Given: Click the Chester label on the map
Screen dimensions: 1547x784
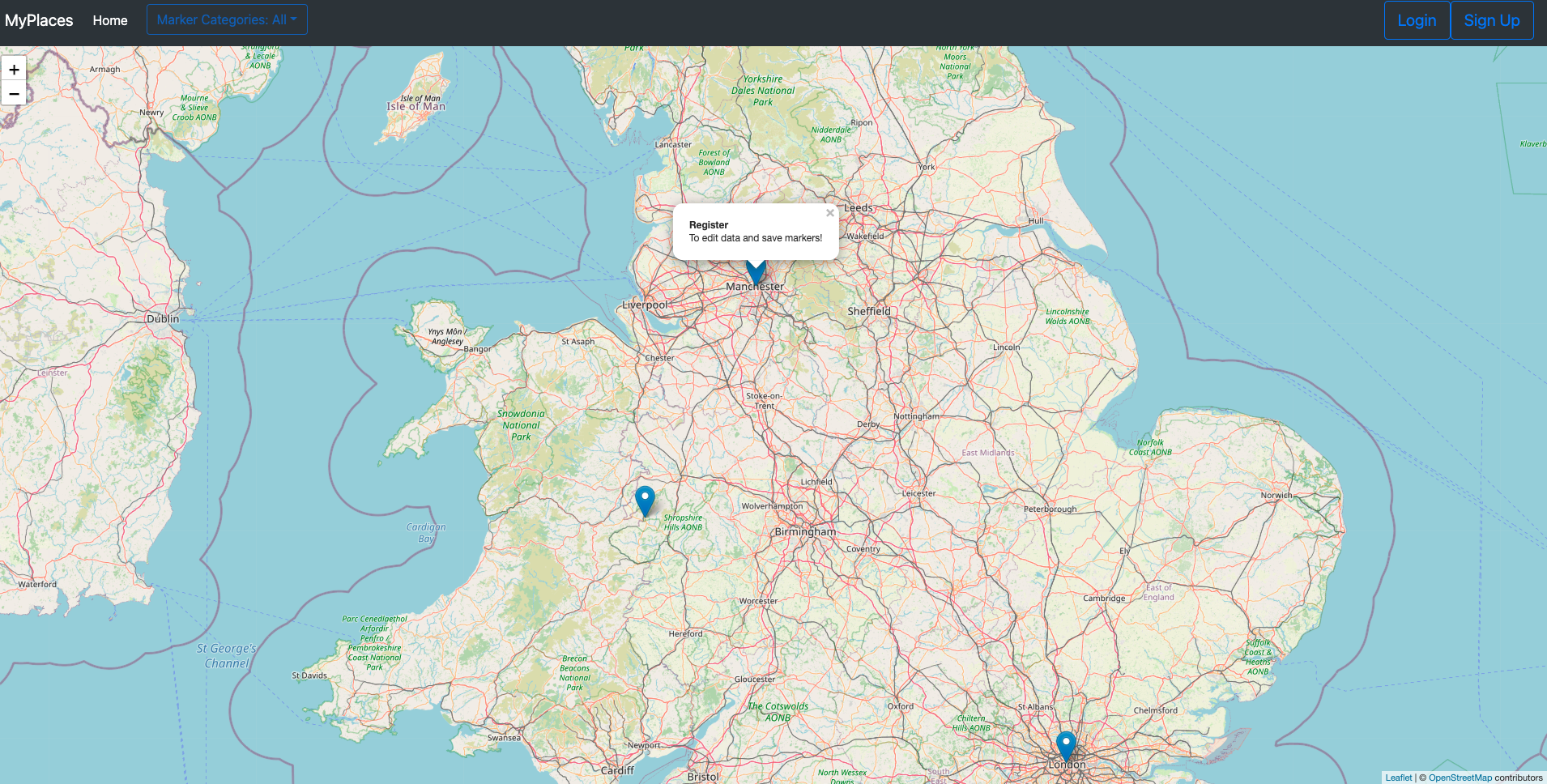Looking at the screenshot, I should [x=659, y=358].
